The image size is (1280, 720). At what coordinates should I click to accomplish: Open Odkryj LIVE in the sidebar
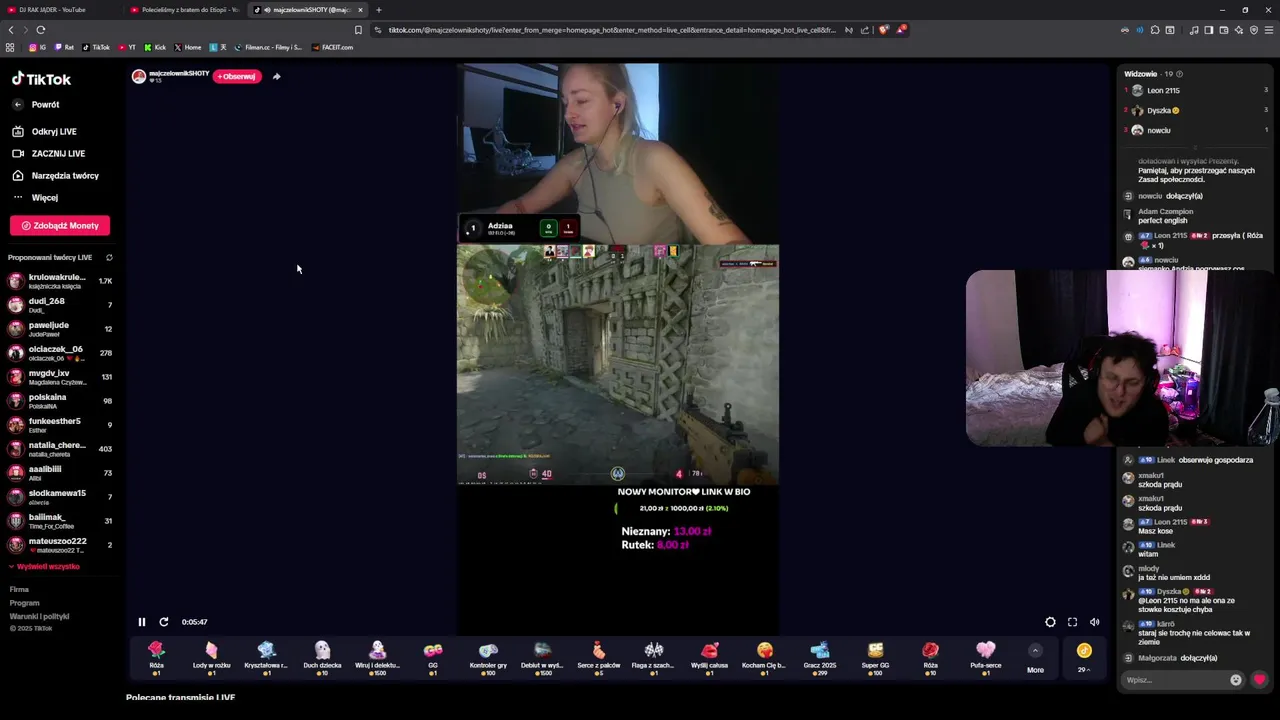54,131
